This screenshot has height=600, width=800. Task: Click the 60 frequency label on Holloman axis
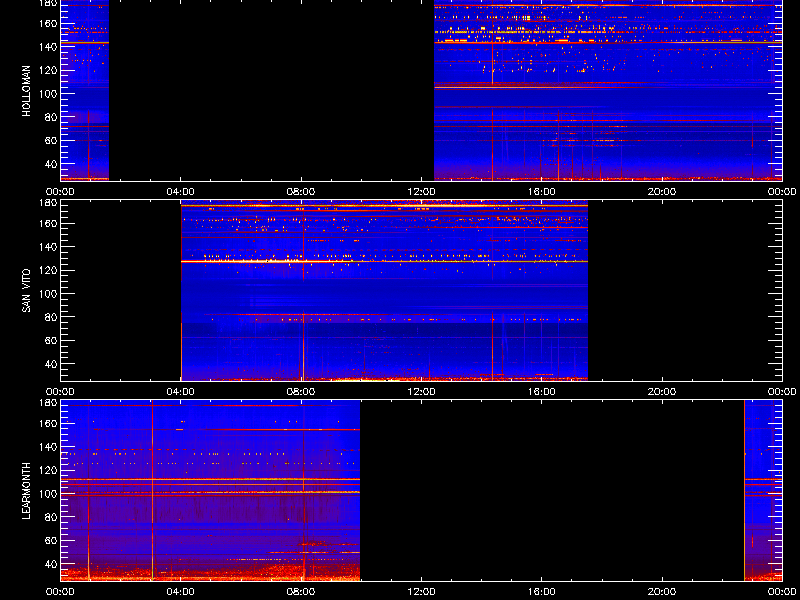(51, 140)
